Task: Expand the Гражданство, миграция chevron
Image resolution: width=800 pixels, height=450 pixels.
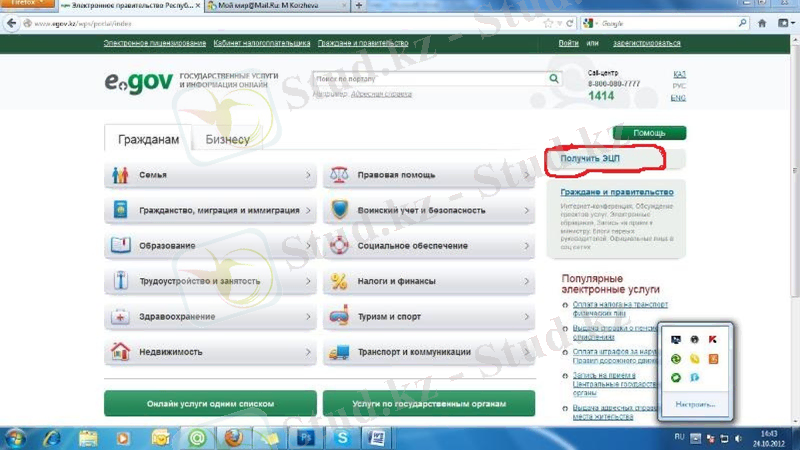Action: (308, 210)
